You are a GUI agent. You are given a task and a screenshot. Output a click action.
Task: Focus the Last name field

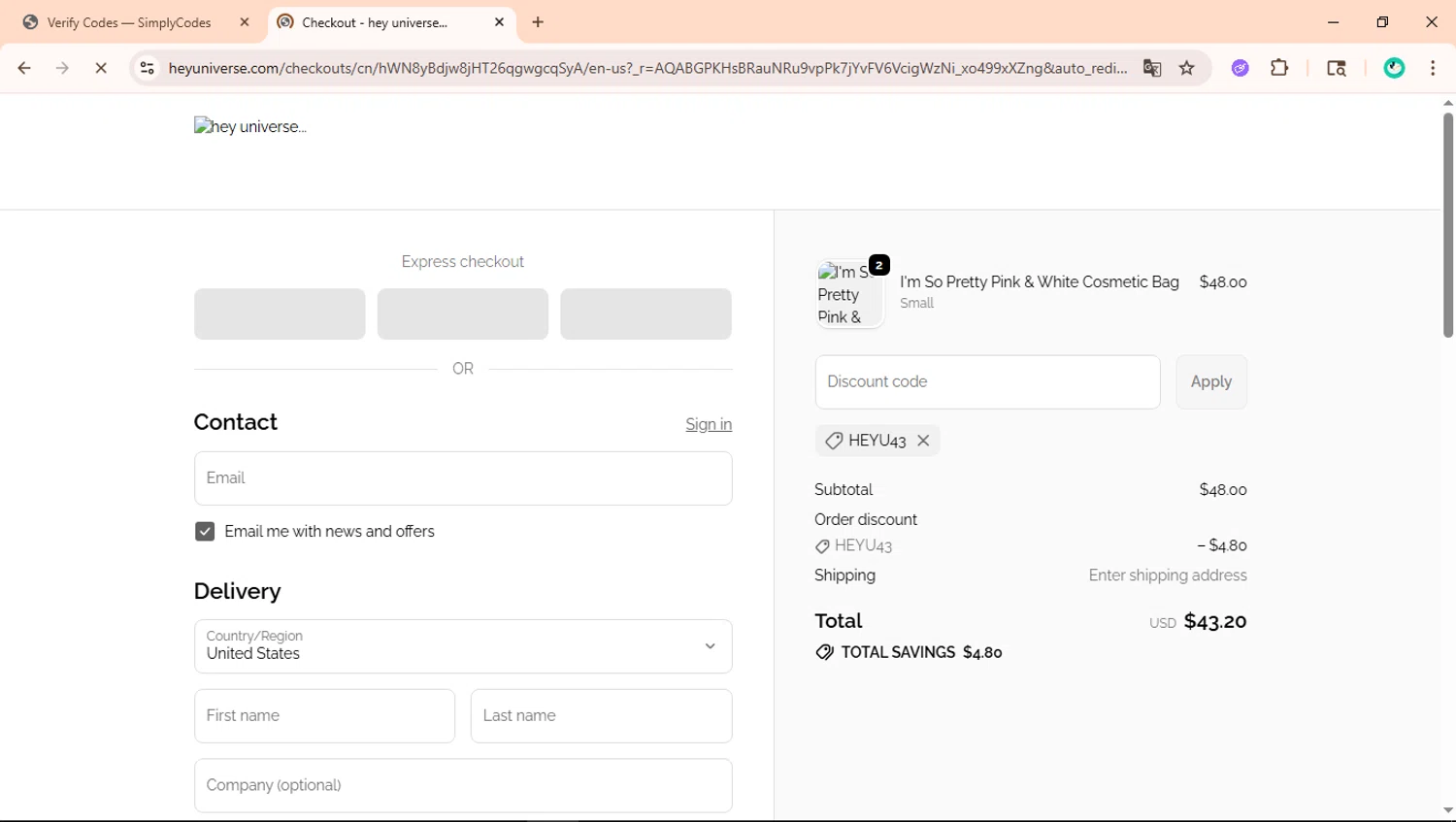(602, 716)
